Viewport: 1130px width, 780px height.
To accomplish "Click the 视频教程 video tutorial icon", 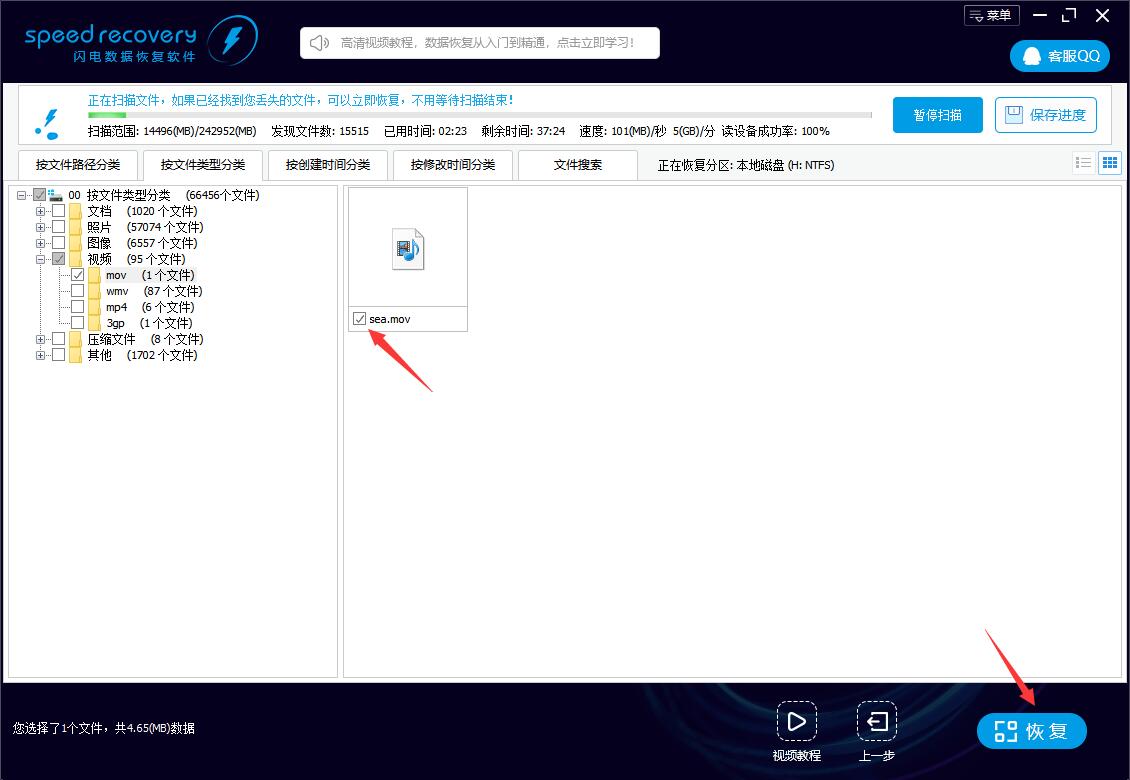I will pyautogui.click(x=797, y=719).
